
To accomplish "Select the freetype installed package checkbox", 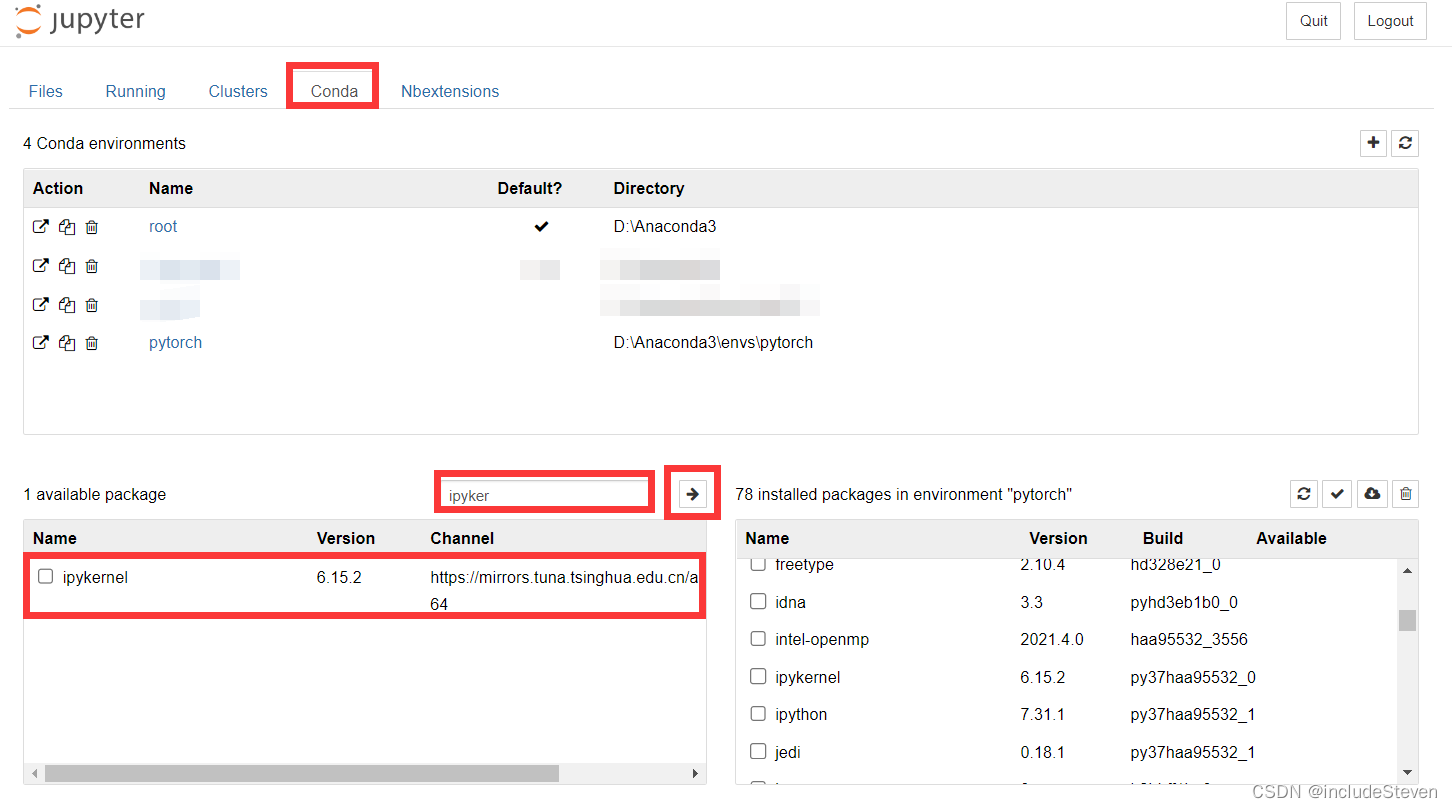I will pos(758,564).
